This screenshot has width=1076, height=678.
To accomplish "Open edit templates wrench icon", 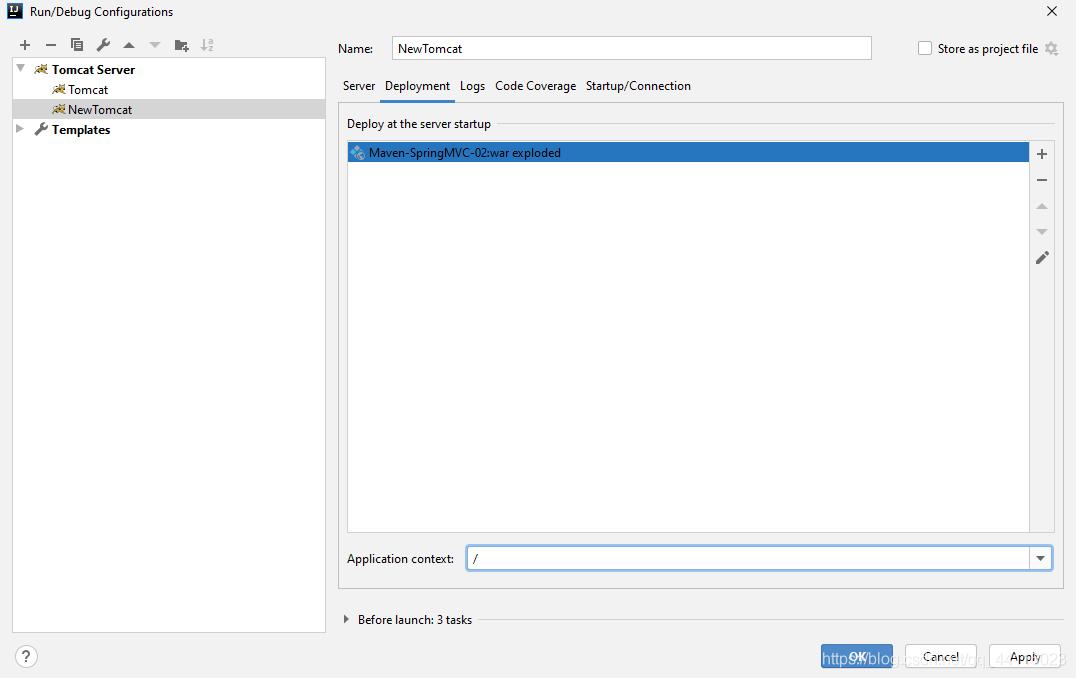I will [x=103, y=45].
